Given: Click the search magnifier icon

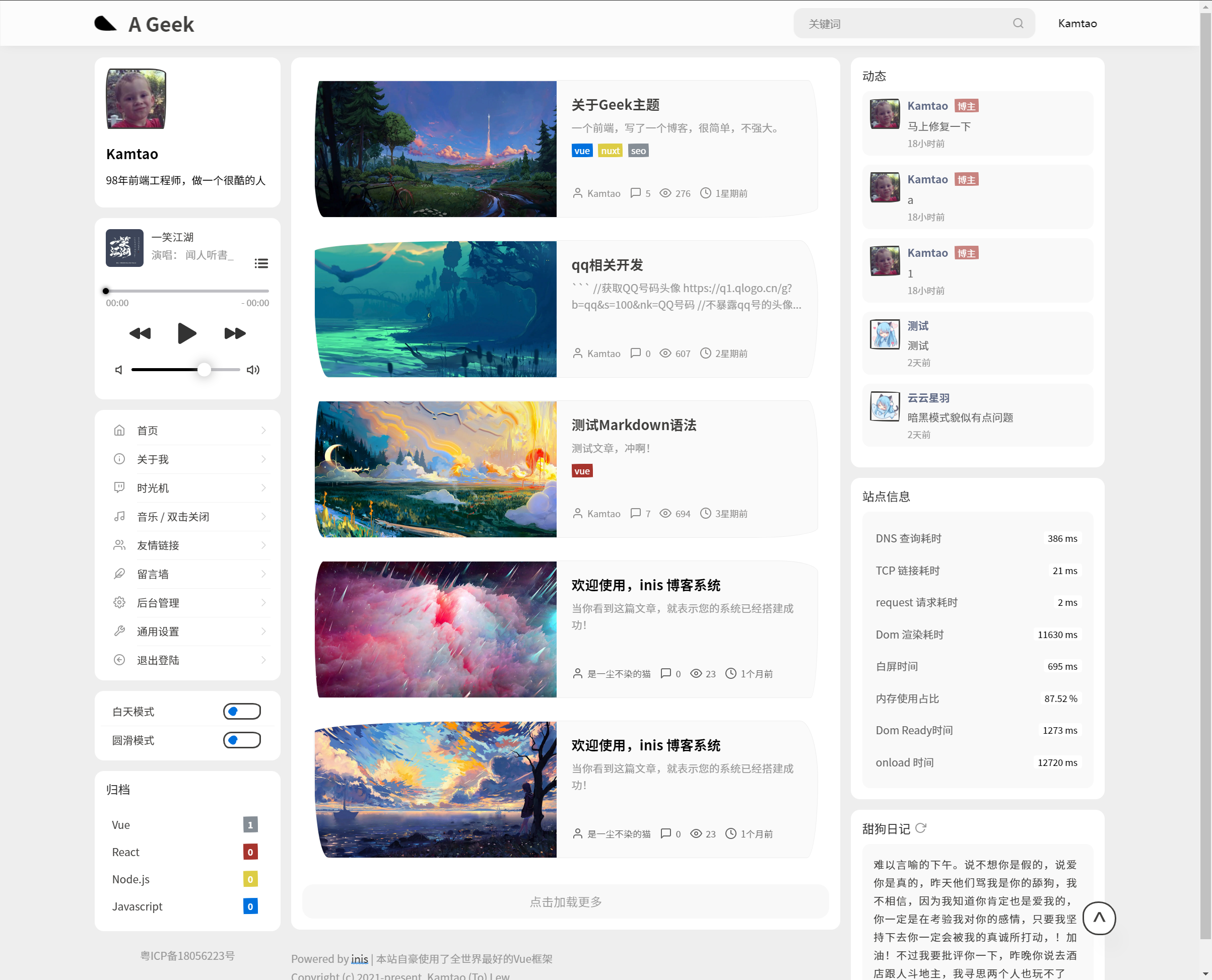Looking at the screenshot, I should [x=1018, y=23].
